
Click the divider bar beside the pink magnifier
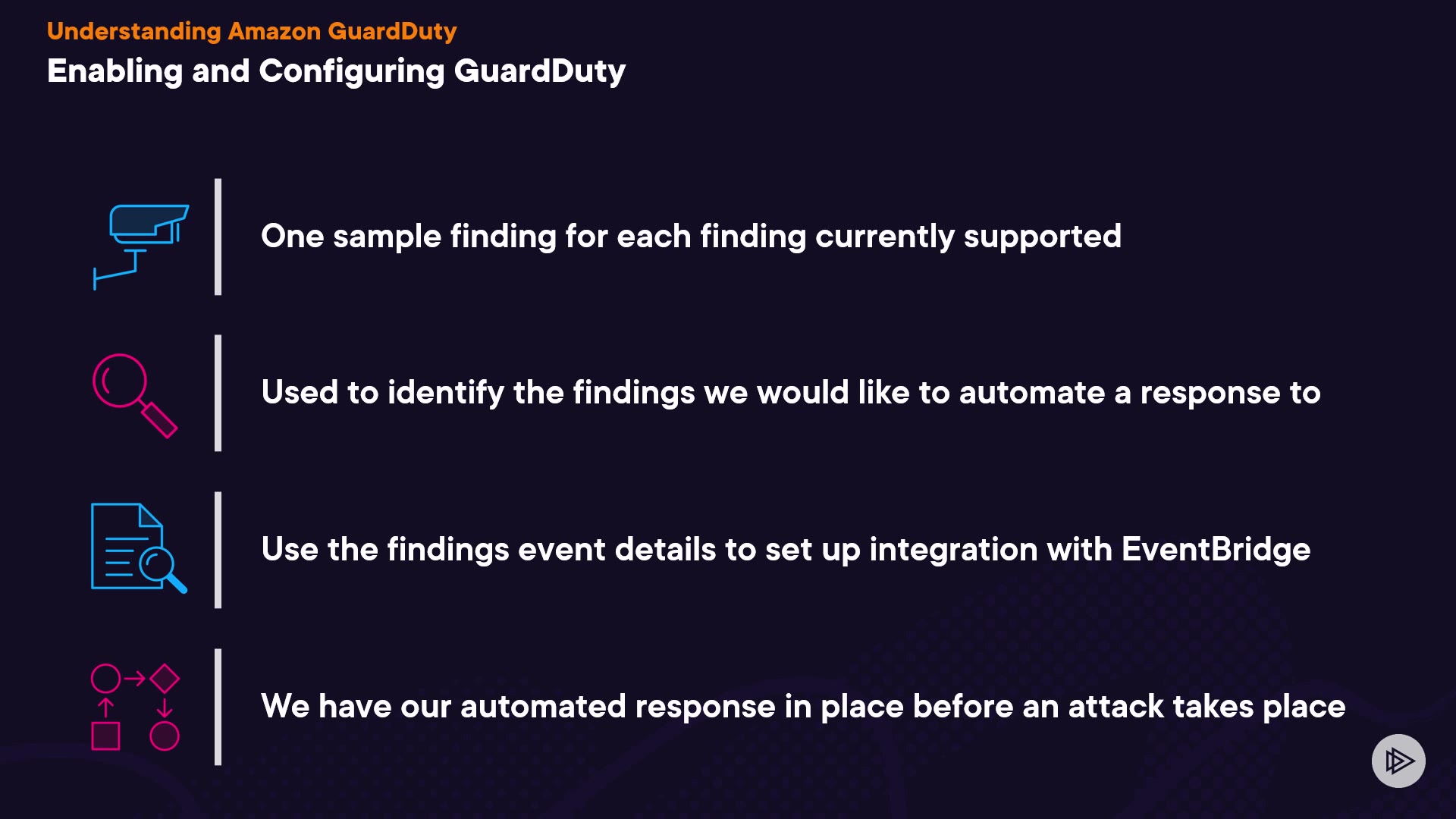[218, 393]
